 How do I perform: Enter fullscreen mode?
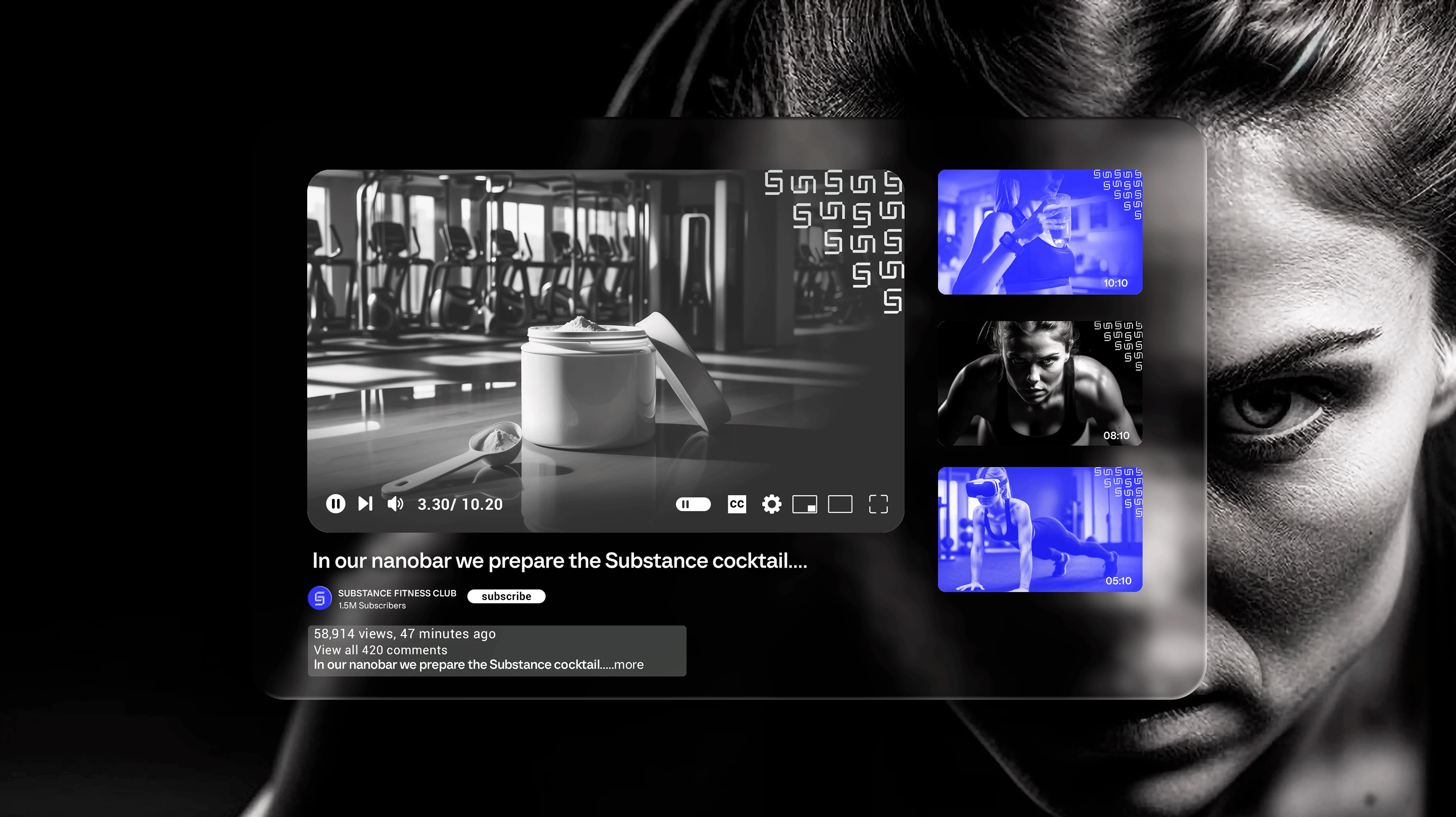pos(878,504)
